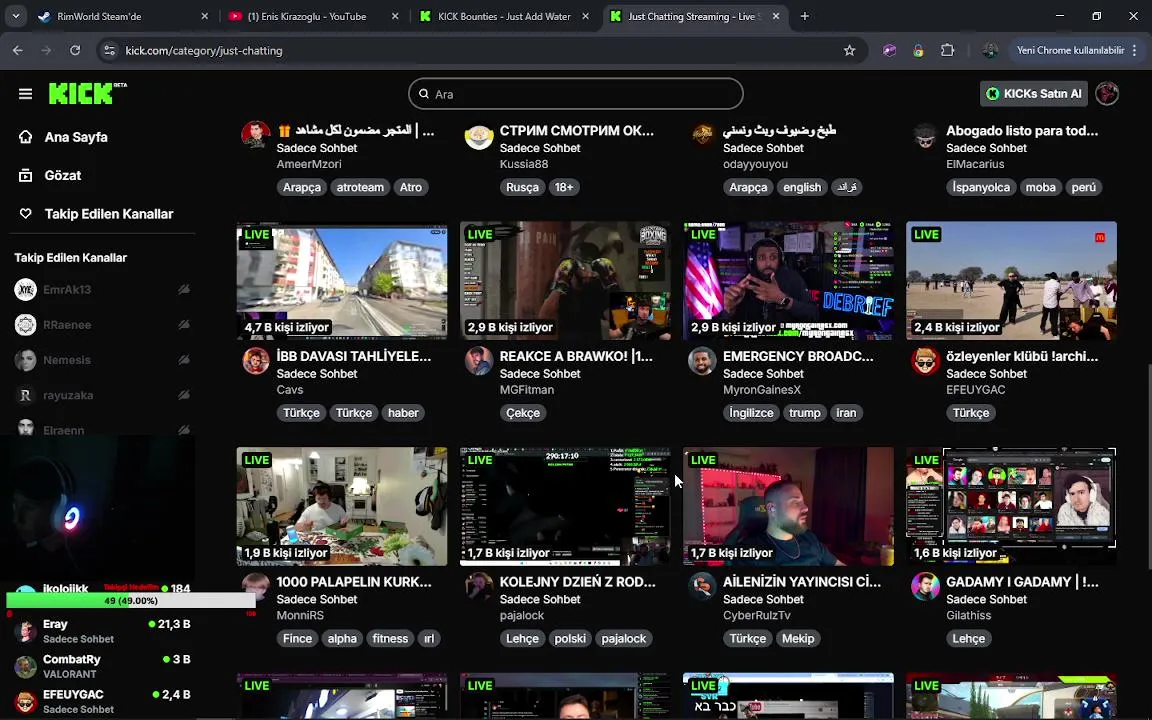
Task: Open the MGFitman stream thumbnail
Action: pyautogui.click(x=565, y=281)
